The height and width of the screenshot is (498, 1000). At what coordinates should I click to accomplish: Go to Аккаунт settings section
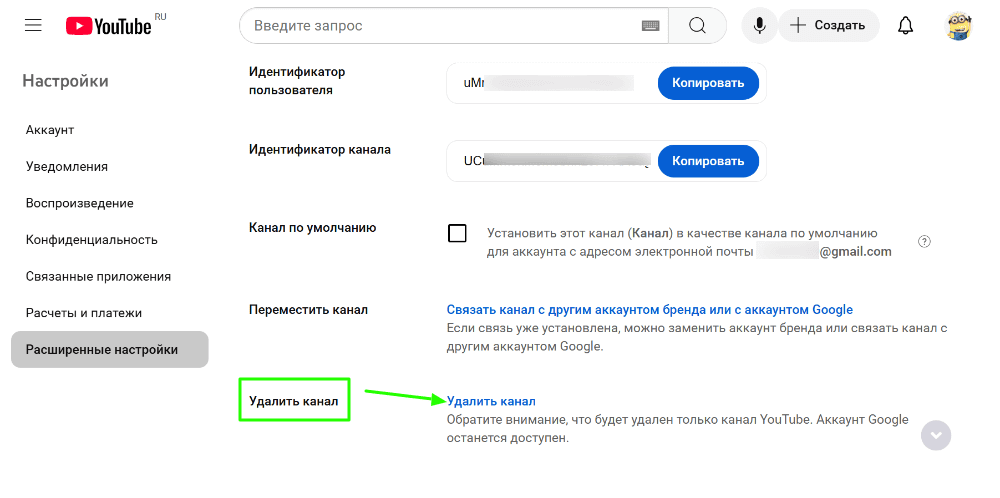point(50,130)
